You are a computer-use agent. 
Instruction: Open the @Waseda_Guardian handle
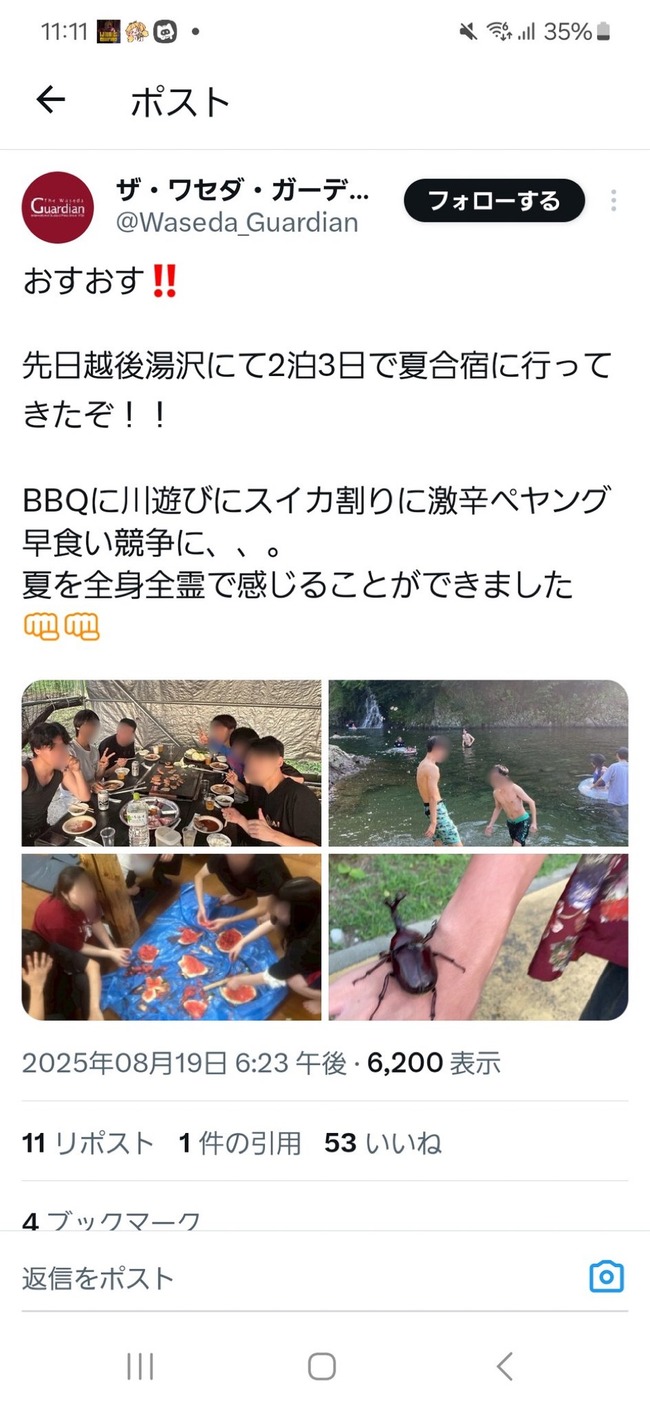tap(237, 222)
